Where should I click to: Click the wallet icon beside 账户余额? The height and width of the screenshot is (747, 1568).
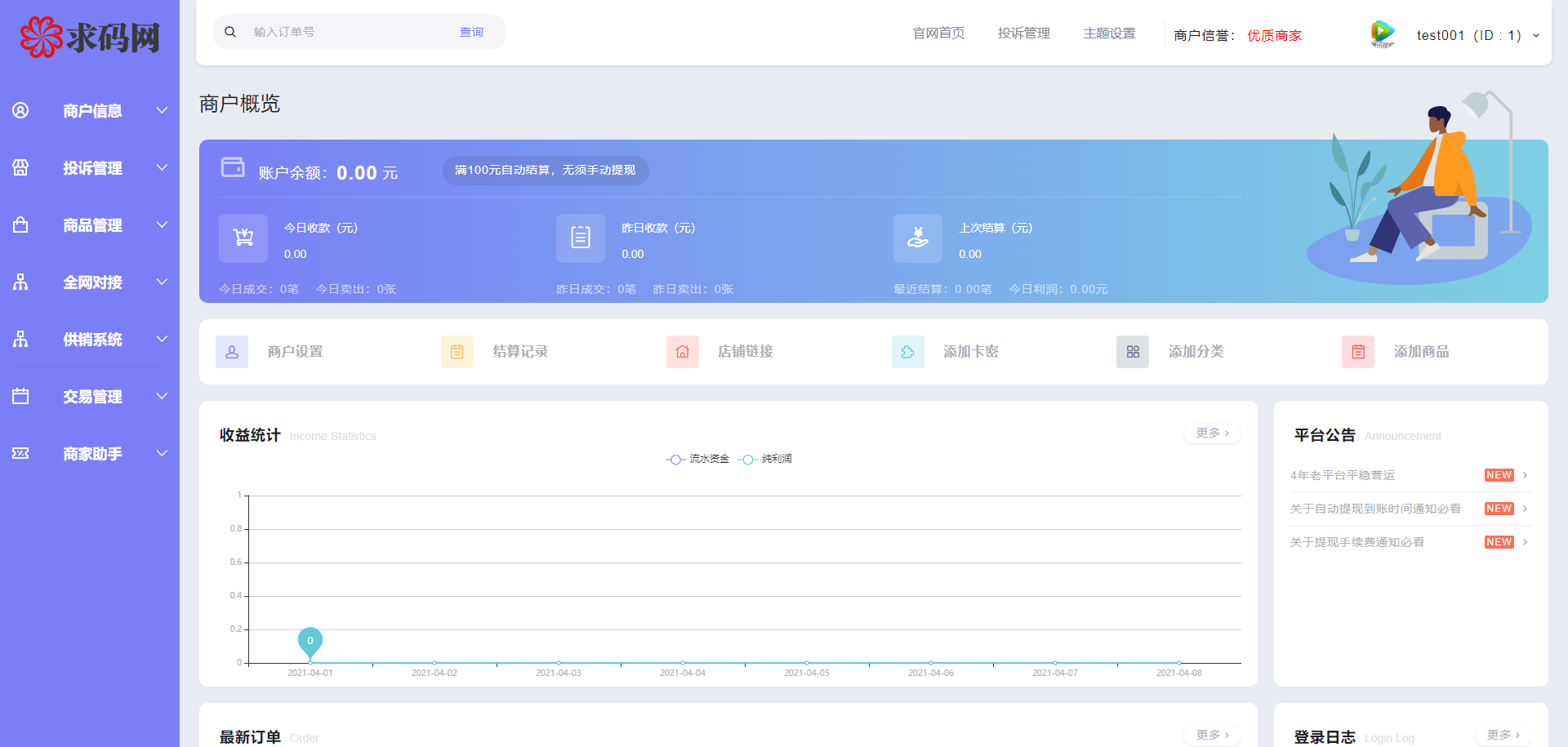click(233, 167)
